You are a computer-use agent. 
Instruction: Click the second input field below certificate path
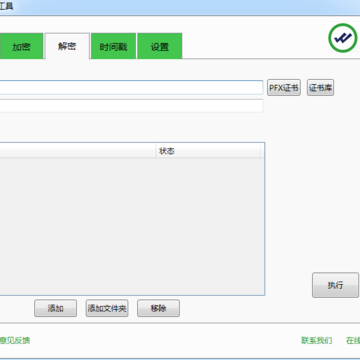click(x=131, y=106)
